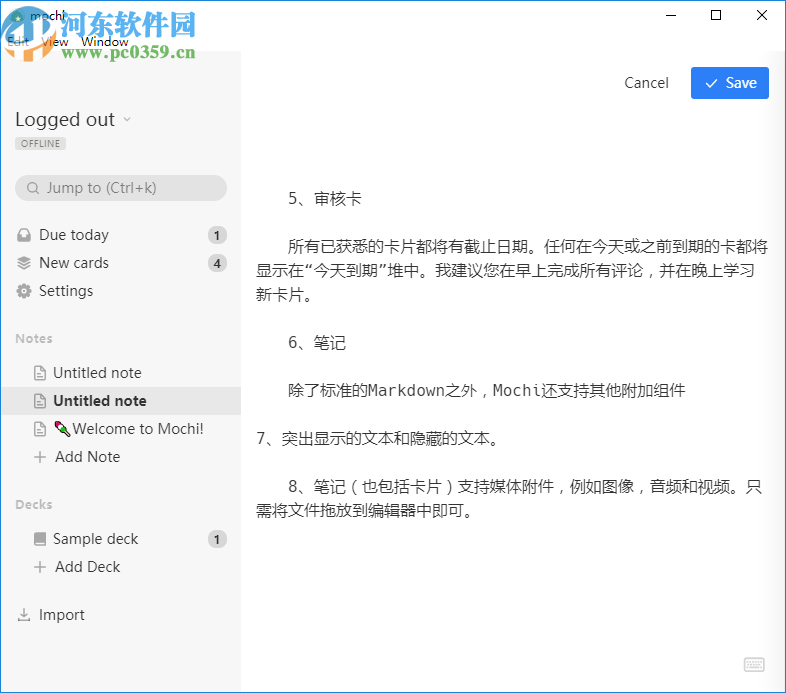The height and width of the screenshot is (693, 786).
Task: Open the Window menu
Action: click(105, 42)
